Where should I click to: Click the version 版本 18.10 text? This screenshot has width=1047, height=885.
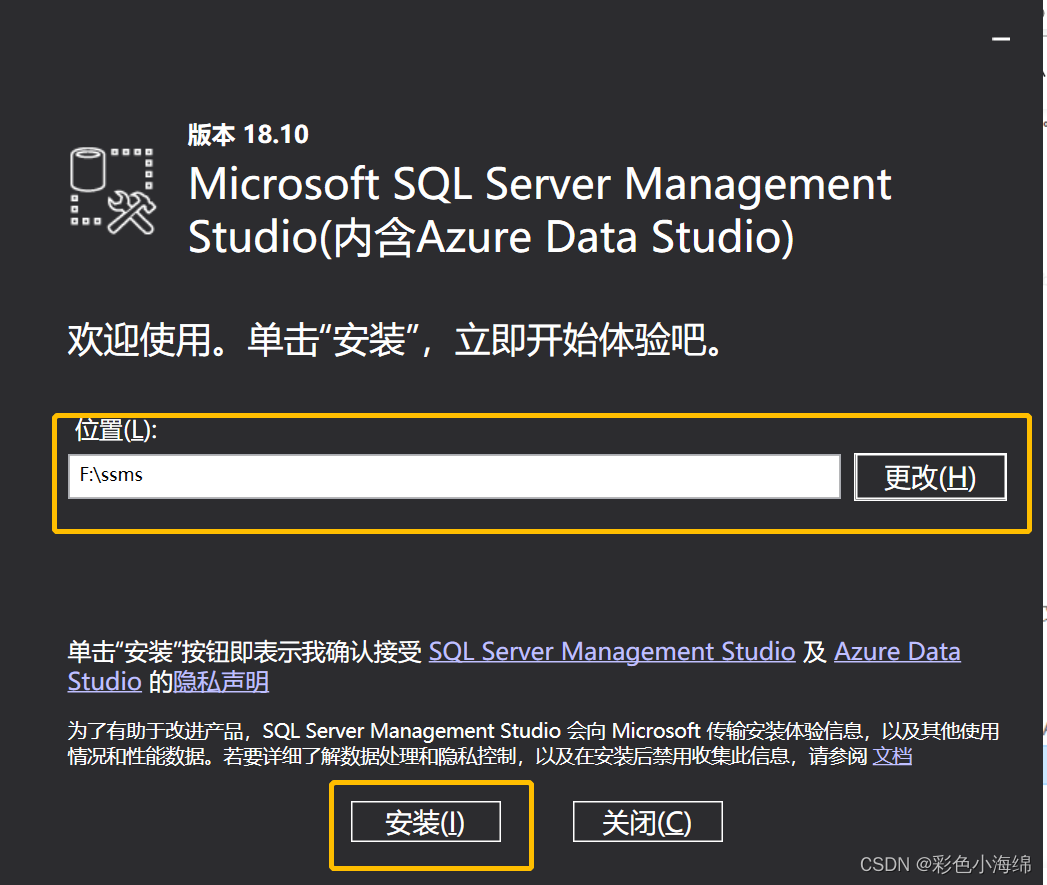248,134
